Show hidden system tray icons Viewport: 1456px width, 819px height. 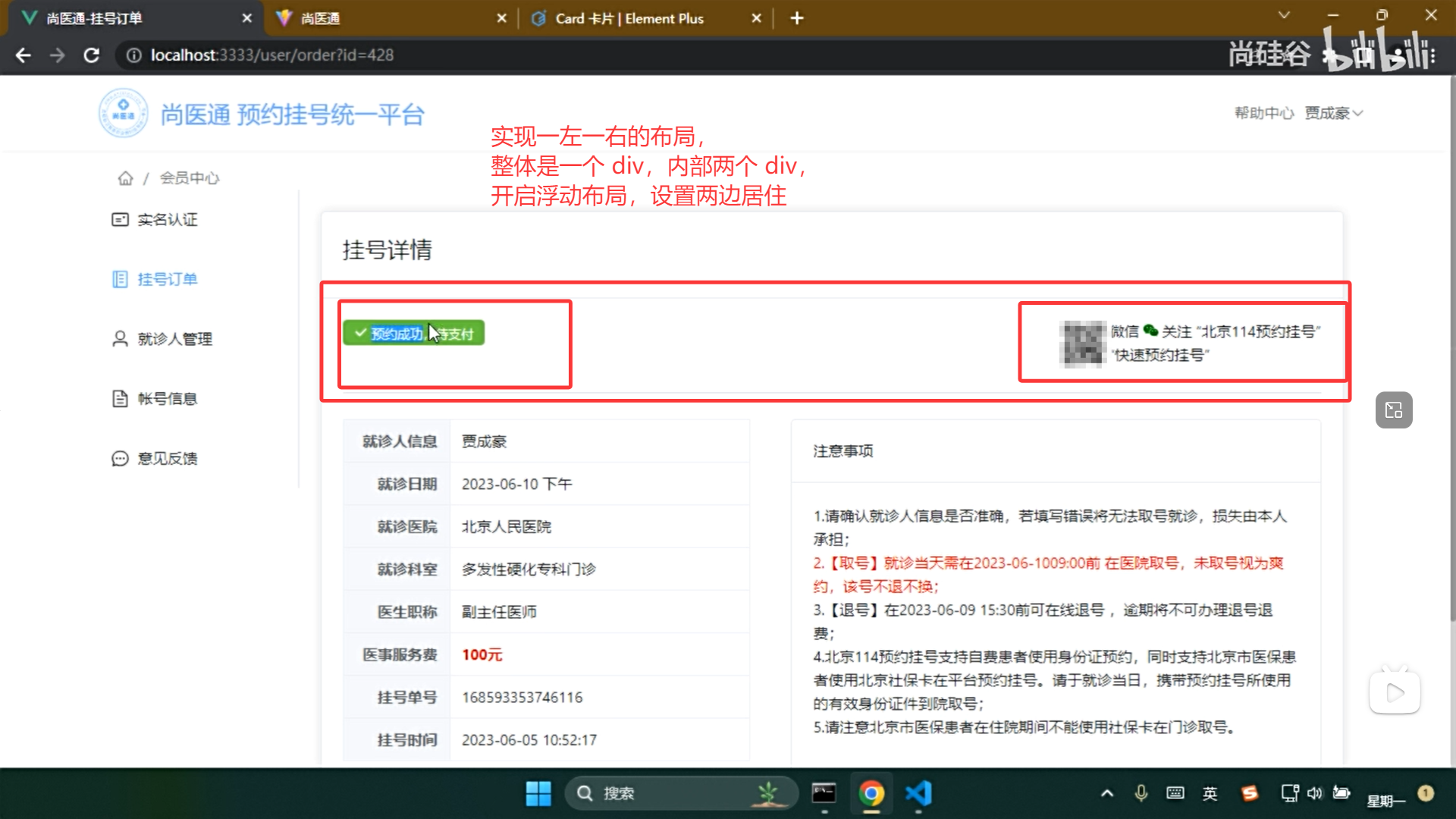point(1106,793)
